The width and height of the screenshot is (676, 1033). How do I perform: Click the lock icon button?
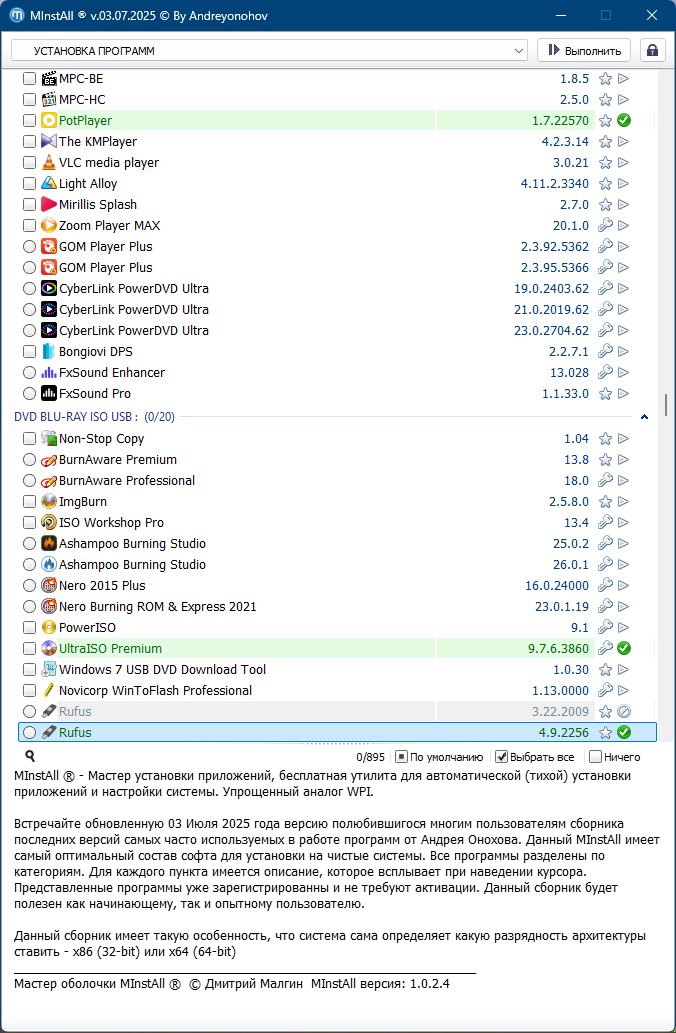coord(652,51)
